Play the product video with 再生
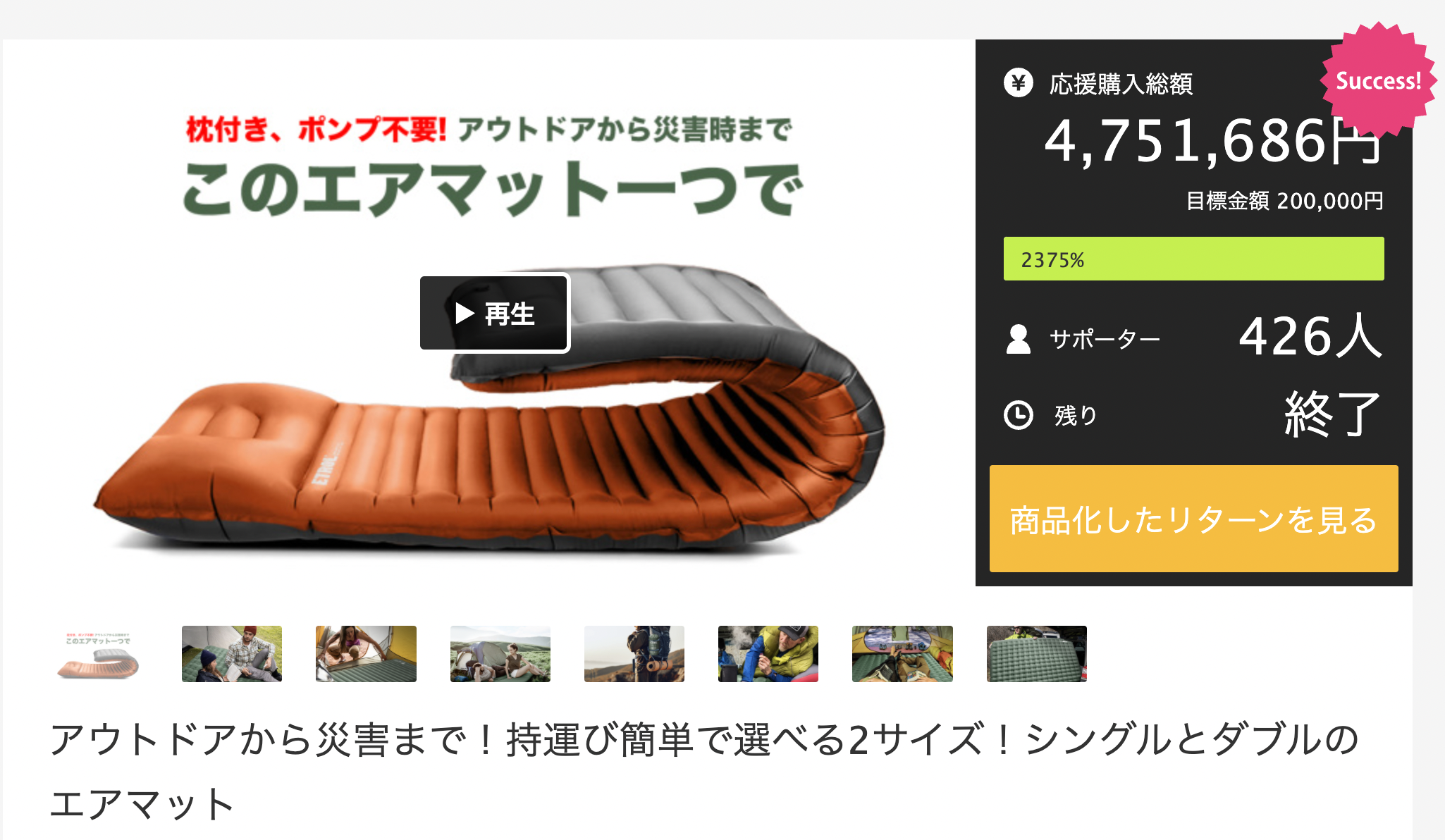This screenshot has width=1445, height=840. click(x=495, y=313)
